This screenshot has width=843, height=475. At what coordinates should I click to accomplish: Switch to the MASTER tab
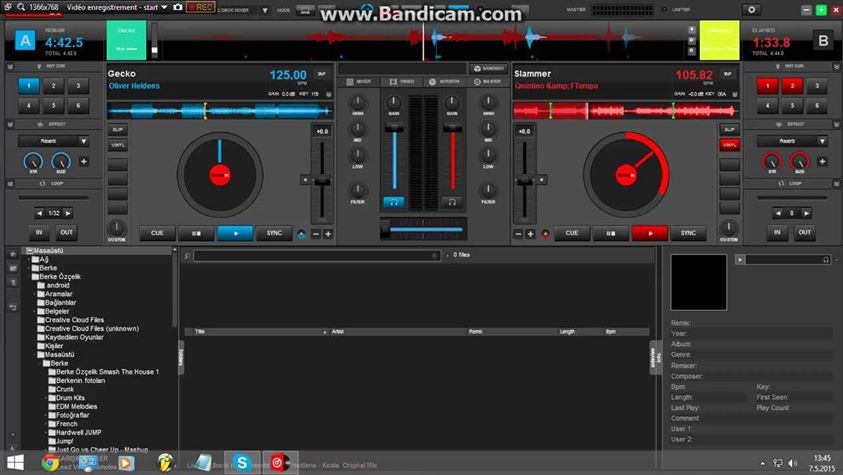click(488, 82)
